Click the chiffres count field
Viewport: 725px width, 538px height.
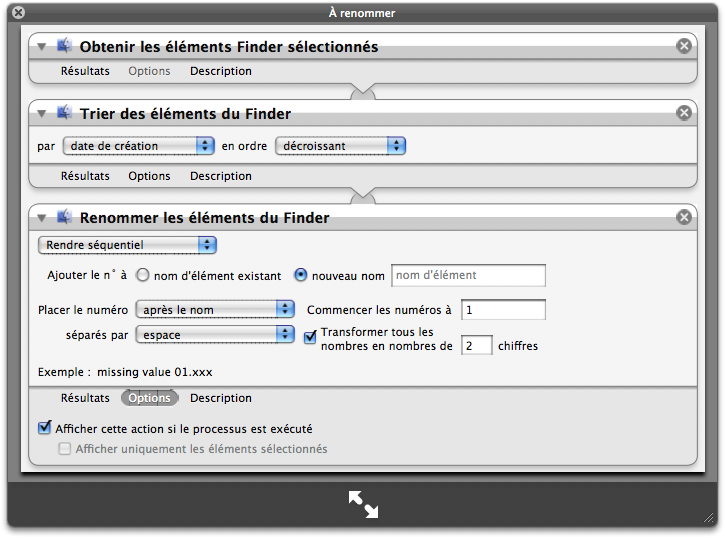[x=477, y=346]
